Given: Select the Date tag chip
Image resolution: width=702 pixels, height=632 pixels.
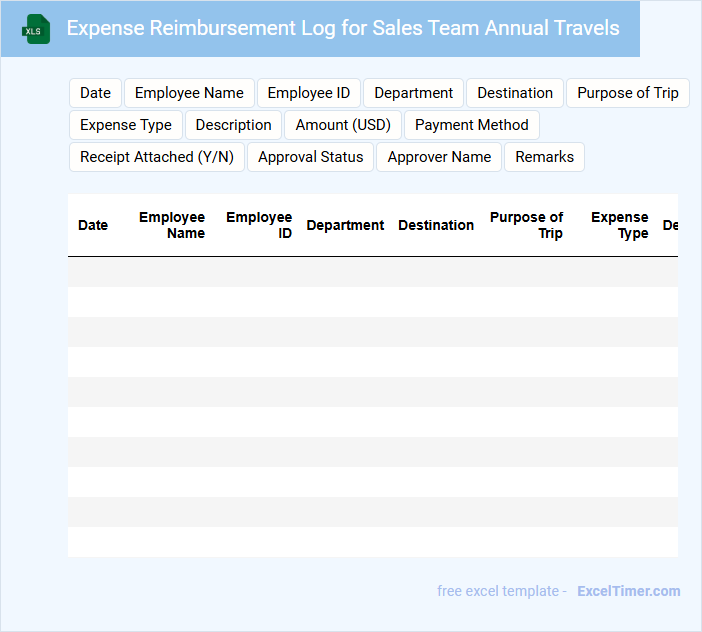Looking at the screenshot, I should [95, 93].
